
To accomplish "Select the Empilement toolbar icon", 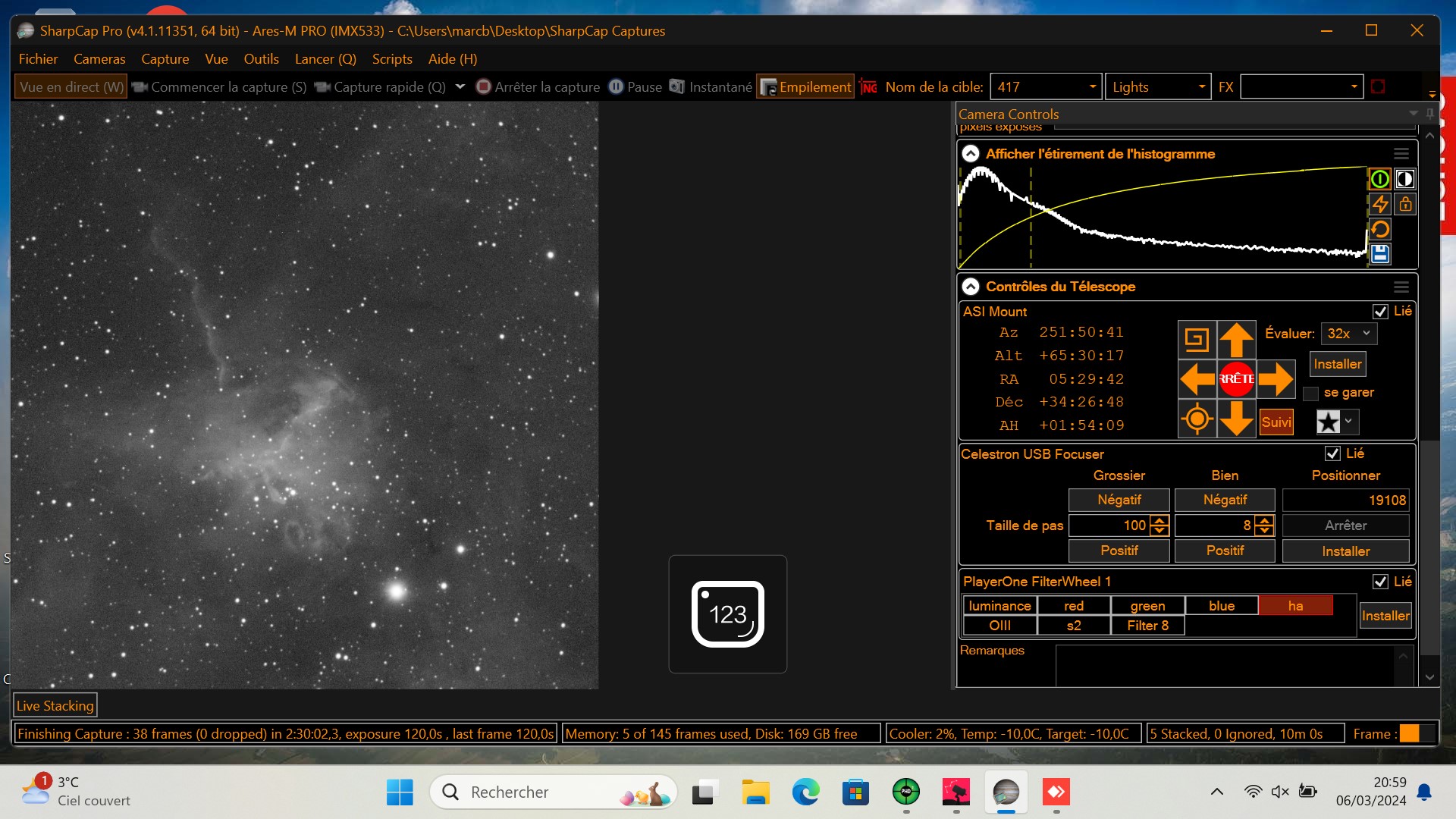I will tap(805, 86).
